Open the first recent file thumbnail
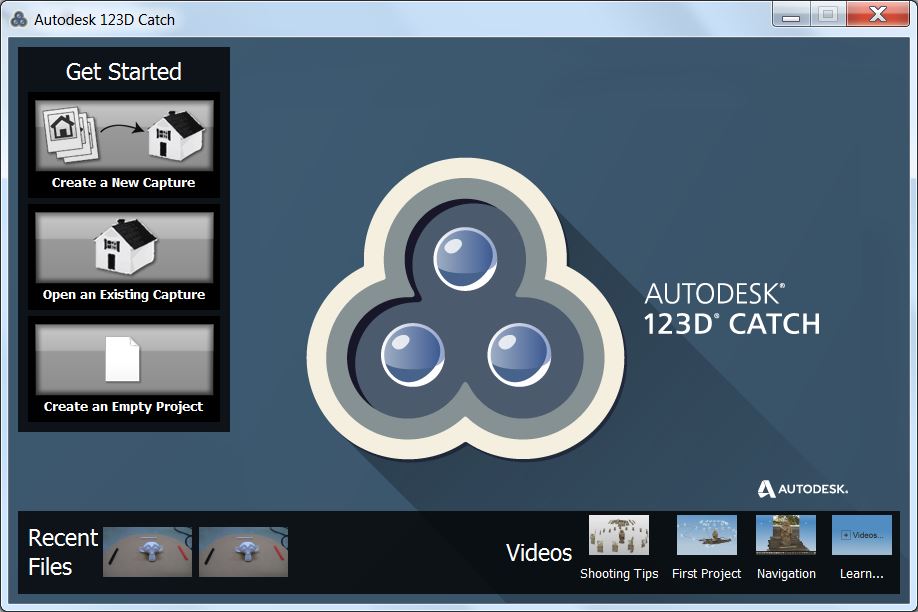This screenshot has width=918, height=612. click(x=148, y=552)
